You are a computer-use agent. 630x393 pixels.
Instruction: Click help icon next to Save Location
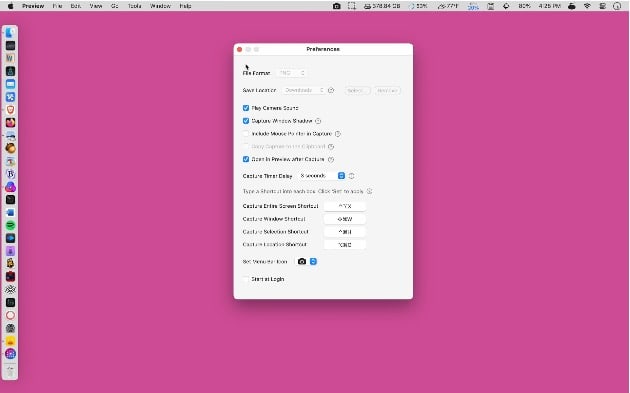(331, 90)
